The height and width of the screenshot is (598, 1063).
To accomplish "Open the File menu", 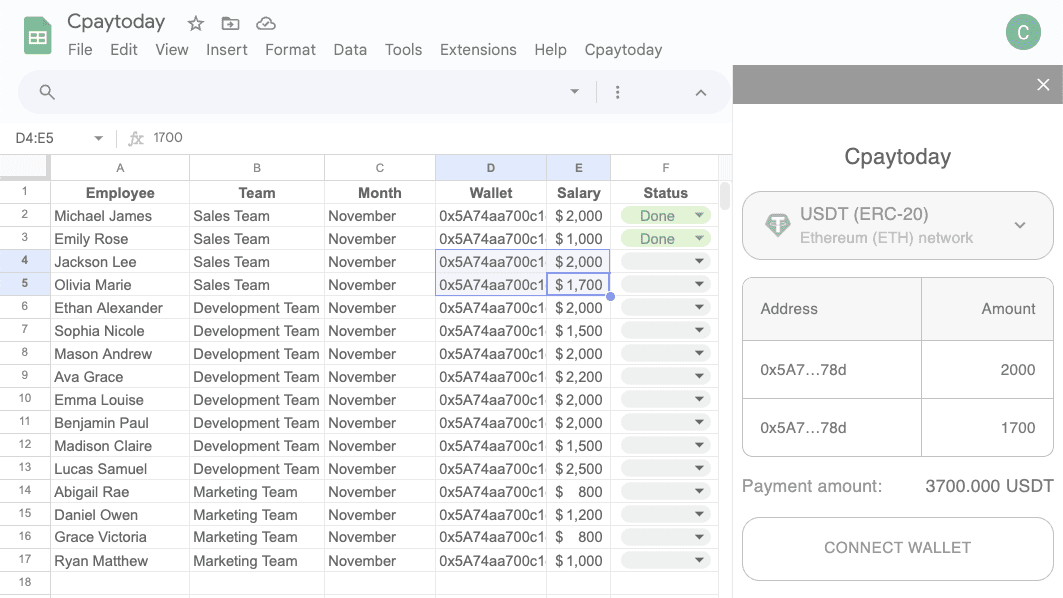I will tap(80, 49).
